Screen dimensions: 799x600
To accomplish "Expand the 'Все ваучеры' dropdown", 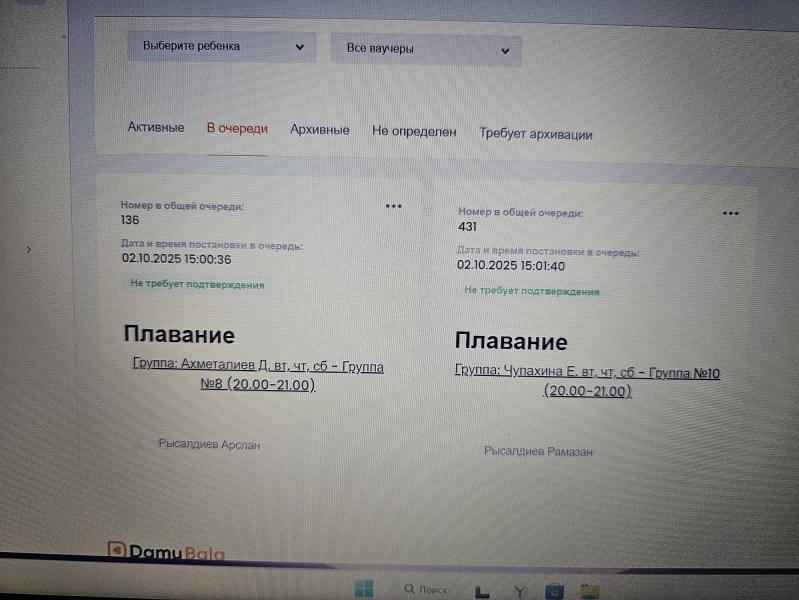I will point(426,49).
